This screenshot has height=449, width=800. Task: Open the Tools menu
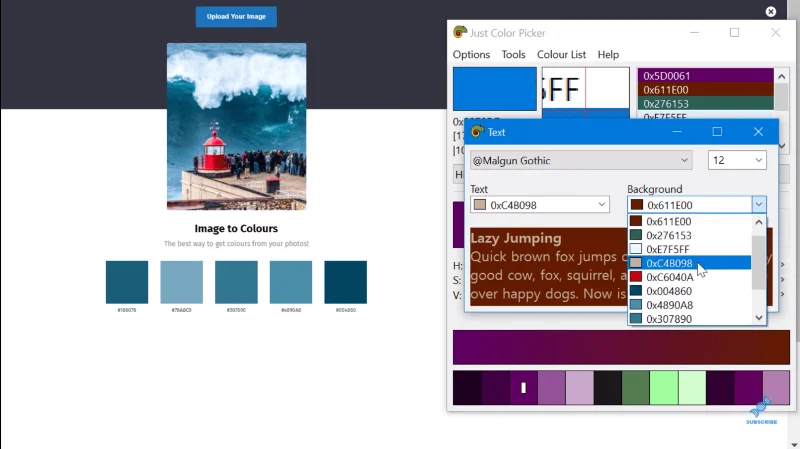pyautogui.click(x=513, y=55)
